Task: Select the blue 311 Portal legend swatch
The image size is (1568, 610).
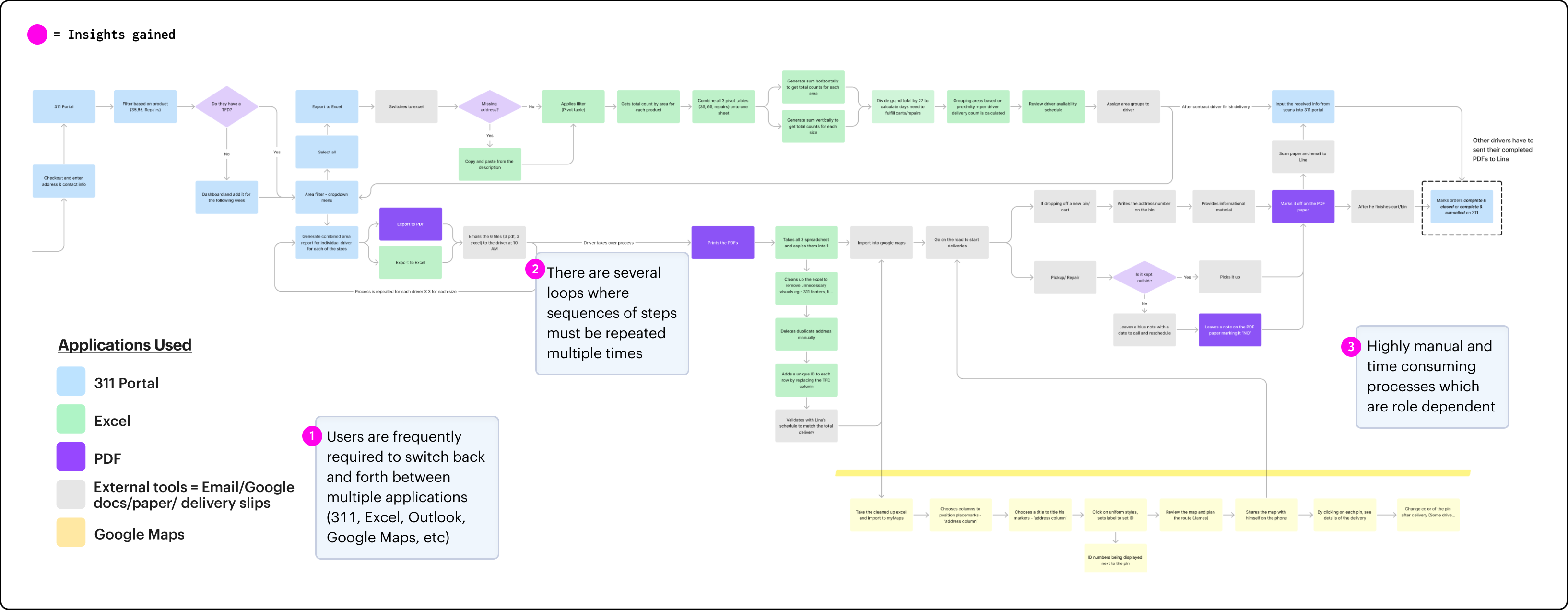Action: (71, 381)
